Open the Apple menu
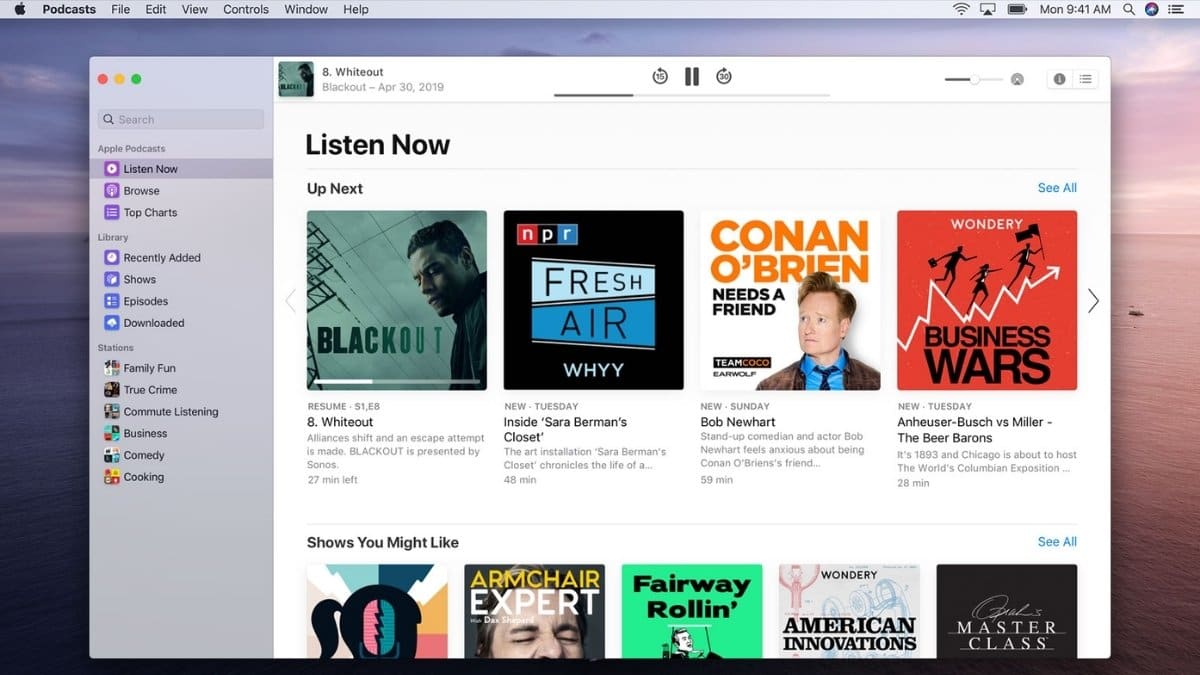The height and width of the screenshot is (675, 1200). (x=19, y=9)
